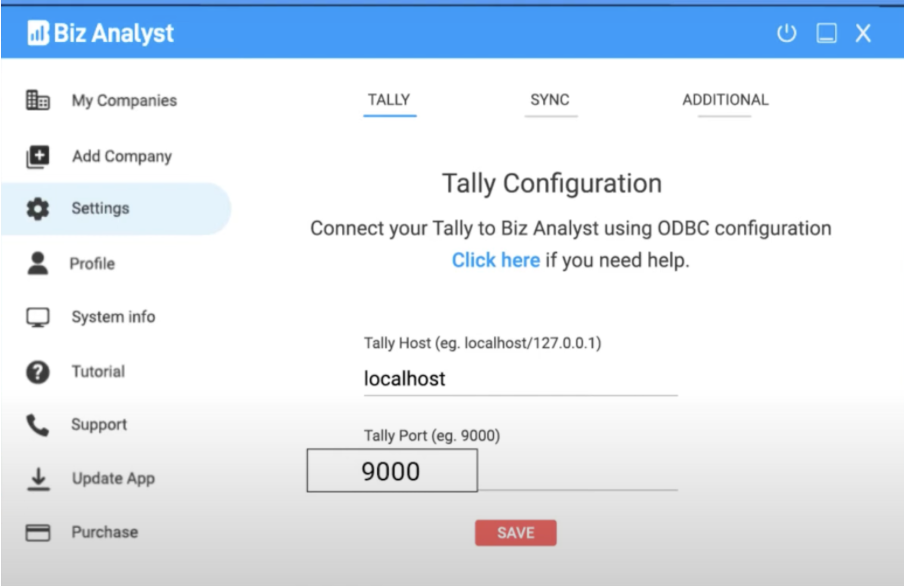Switch to the ADDITIONAL tab

[x=725, y=100]
